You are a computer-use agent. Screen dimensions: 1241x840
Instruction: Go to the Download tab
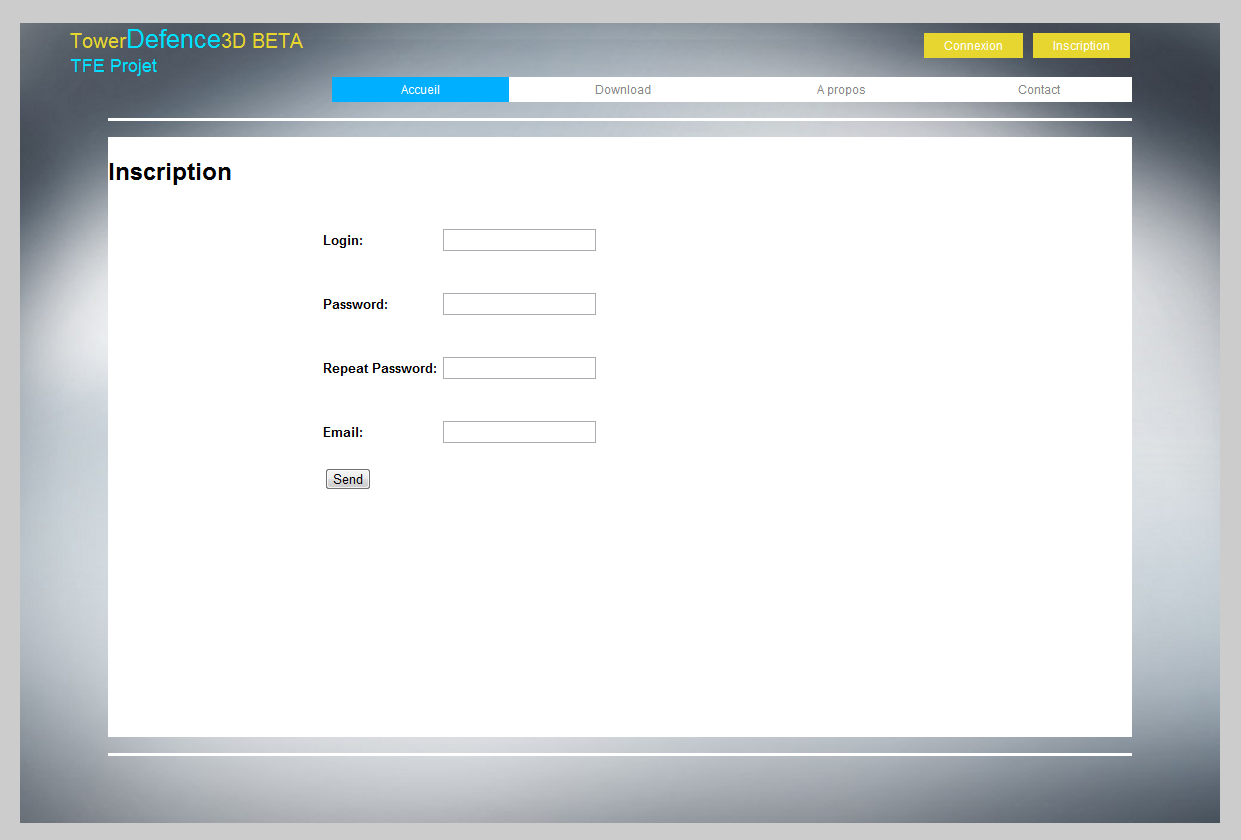coord(622,90)
